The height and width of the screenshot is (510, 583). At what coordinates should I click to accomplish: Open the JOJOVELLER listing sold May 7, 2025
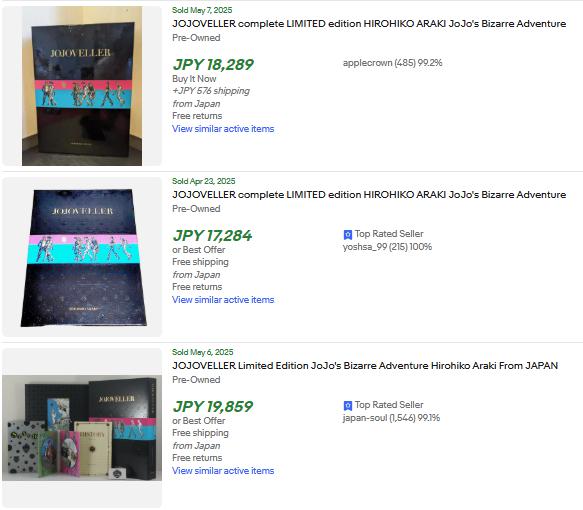pos(369,24)
